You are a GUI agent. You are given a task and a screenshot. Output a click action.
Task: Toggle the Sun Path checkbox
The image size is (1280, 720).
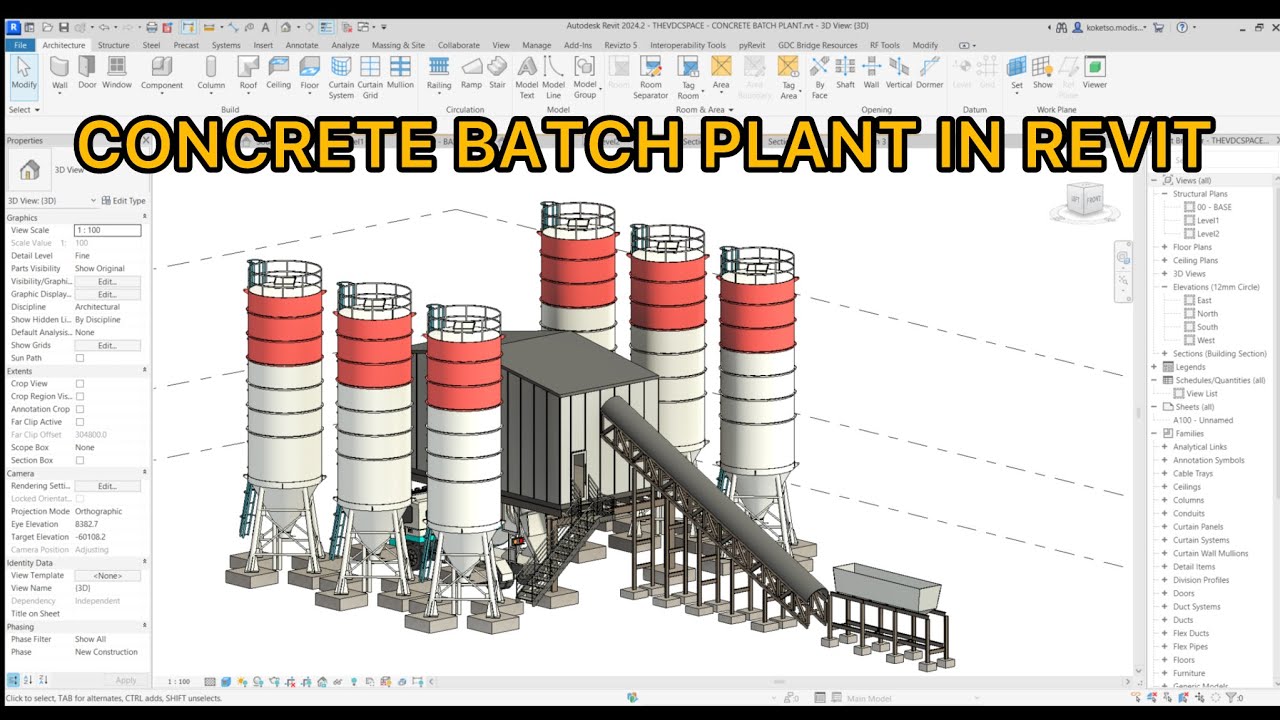pos(80,358)
